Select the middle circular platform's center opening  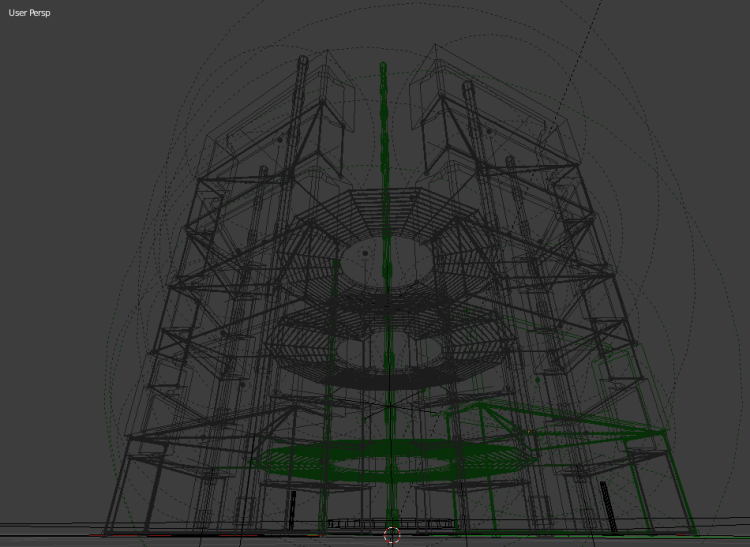(x=385, y=351)
